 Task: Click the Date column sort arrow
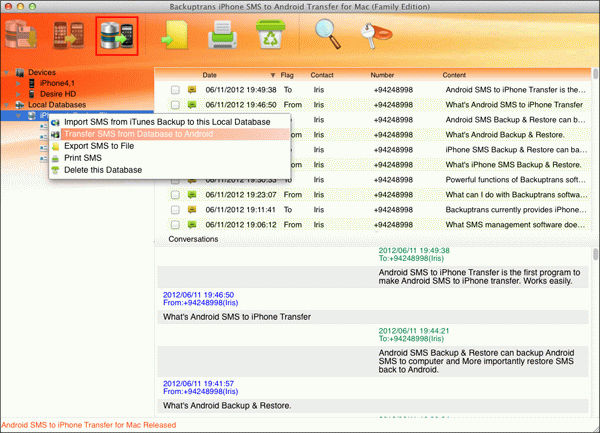[x=272, y=75]
